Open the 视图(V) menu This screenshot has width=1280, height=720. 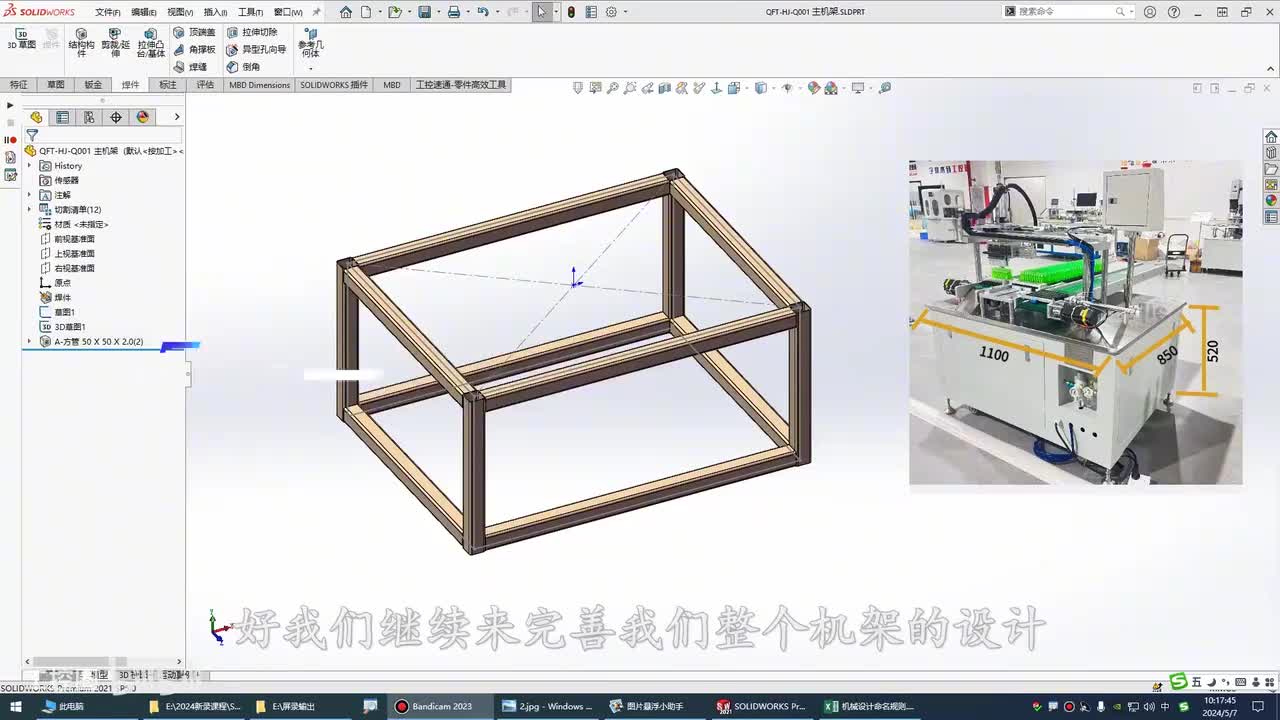180,12
